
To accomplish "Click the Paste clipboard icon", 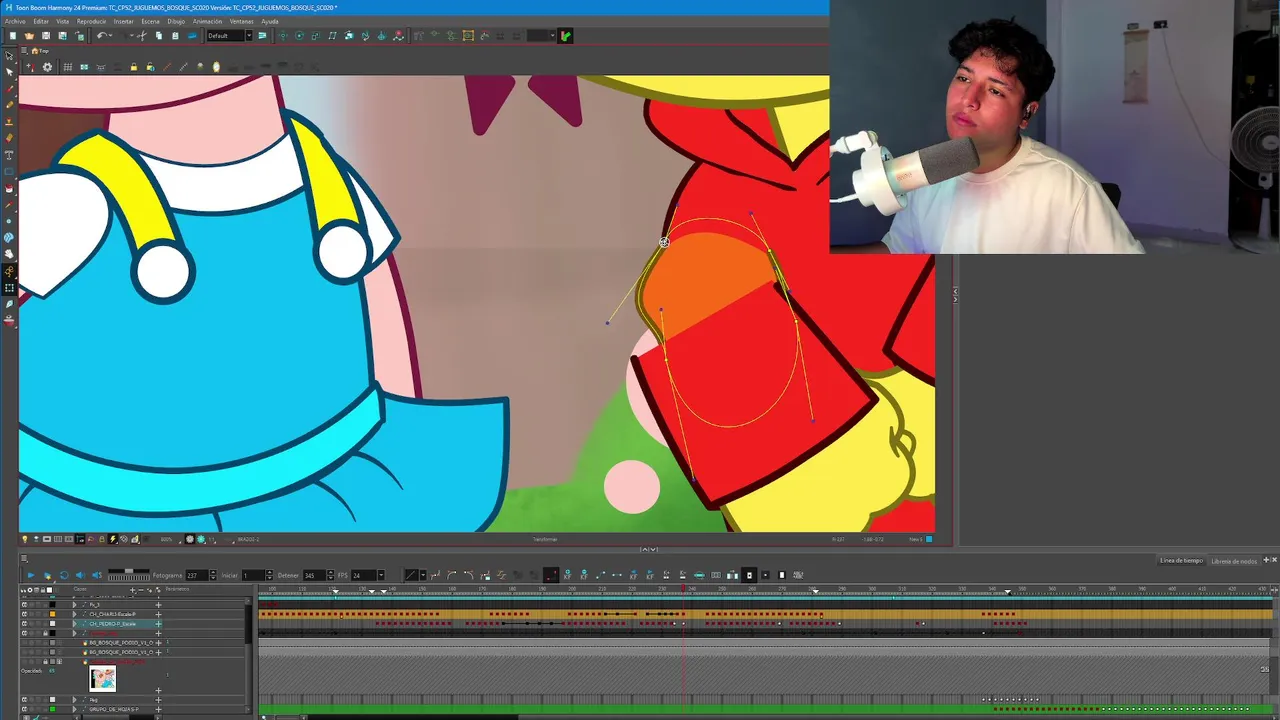I will coord(175,36).
